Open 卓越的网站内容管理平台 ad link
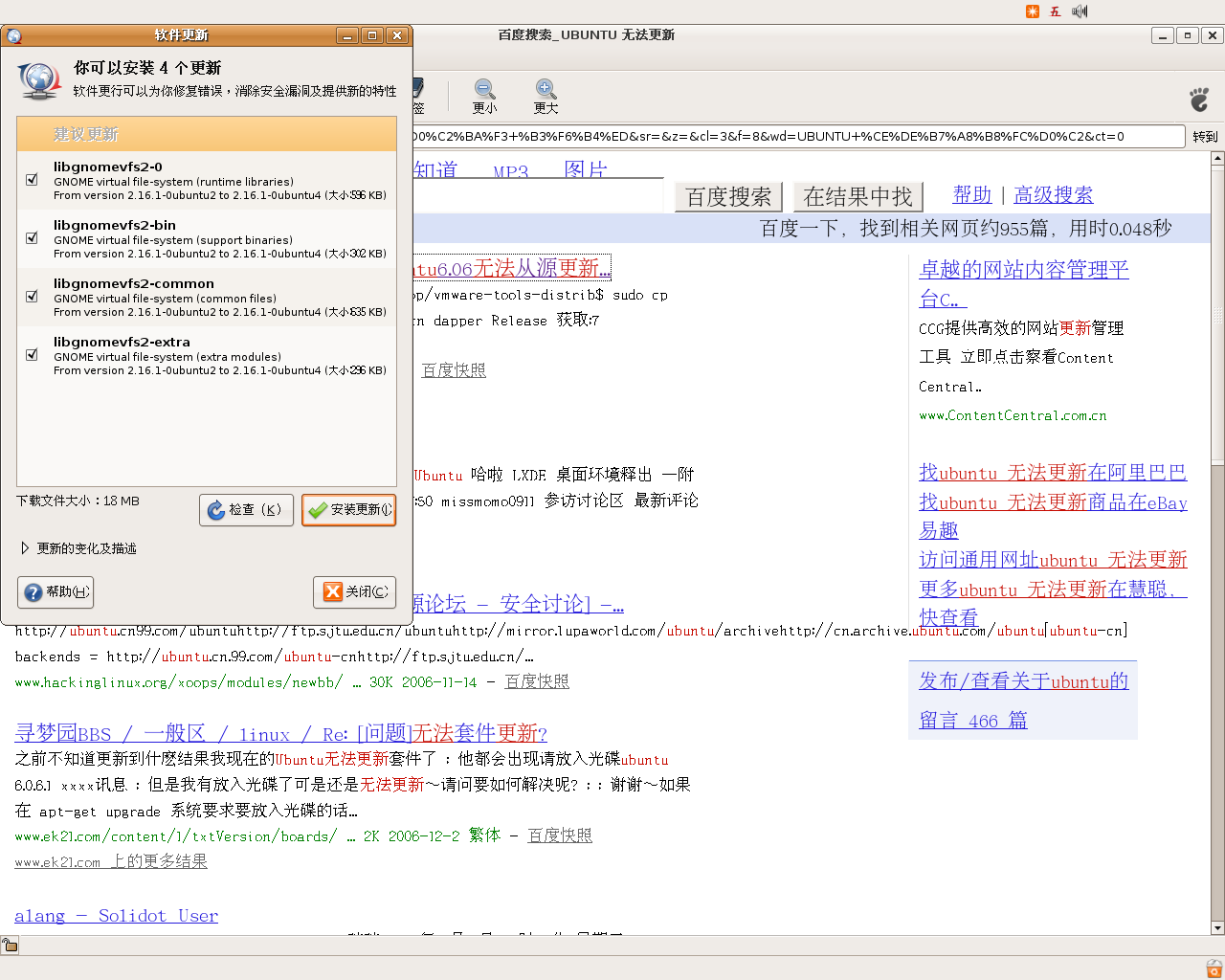 point(1023,284)
